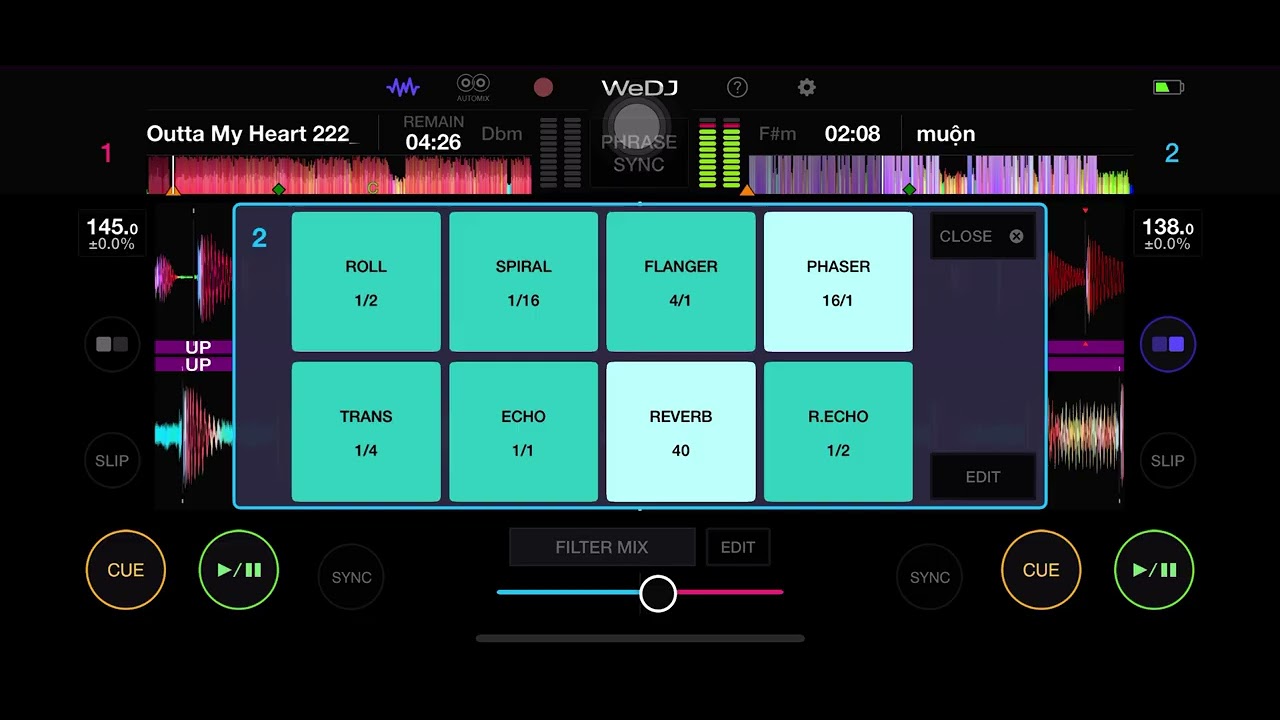Toggle the PHASER 16/1 effect pad
This screenshot has width=1280, height=720.
(838, 282)
